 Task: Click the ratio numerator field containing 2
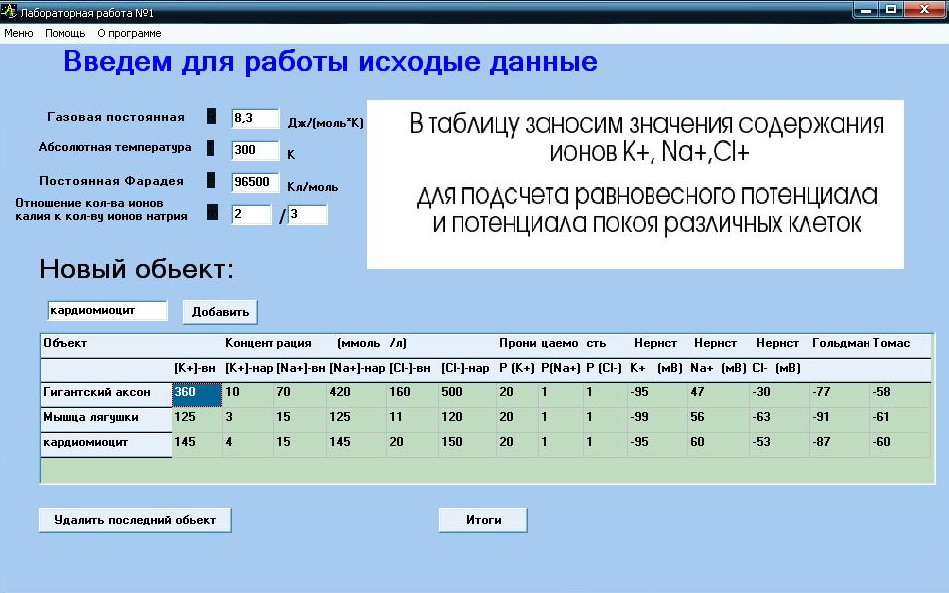[251, 214]
